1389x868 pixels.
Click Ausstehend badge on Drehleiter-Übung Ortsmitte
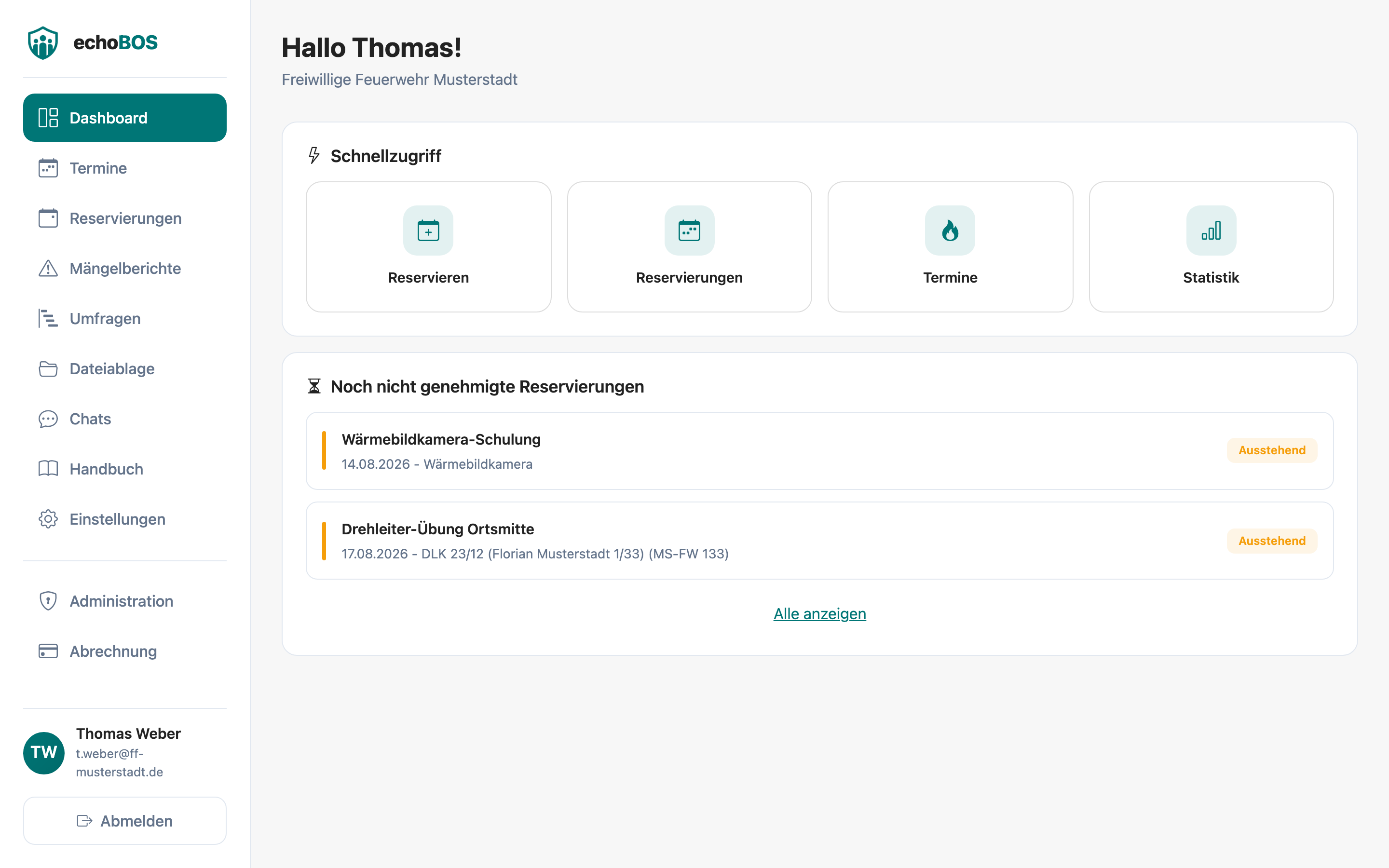[x=1272, y=541]
